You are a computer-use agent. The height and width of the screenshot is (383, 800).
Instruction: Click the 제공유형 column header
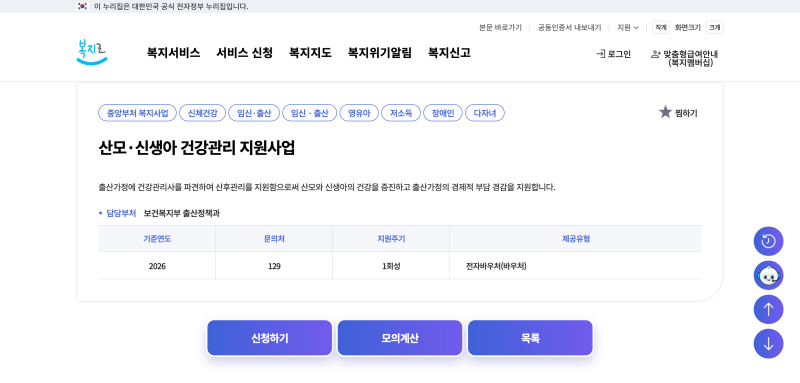pos(576,239)
